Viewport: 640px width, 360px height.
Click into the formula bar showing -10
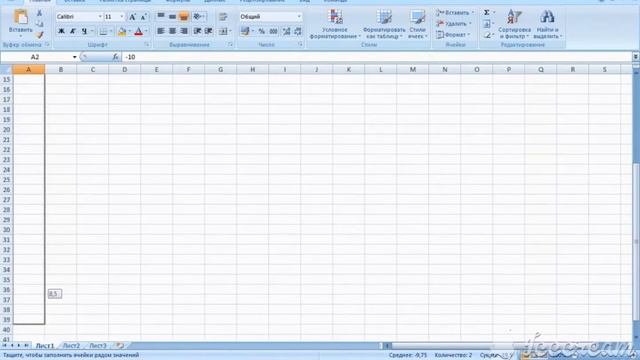point(376,57)
